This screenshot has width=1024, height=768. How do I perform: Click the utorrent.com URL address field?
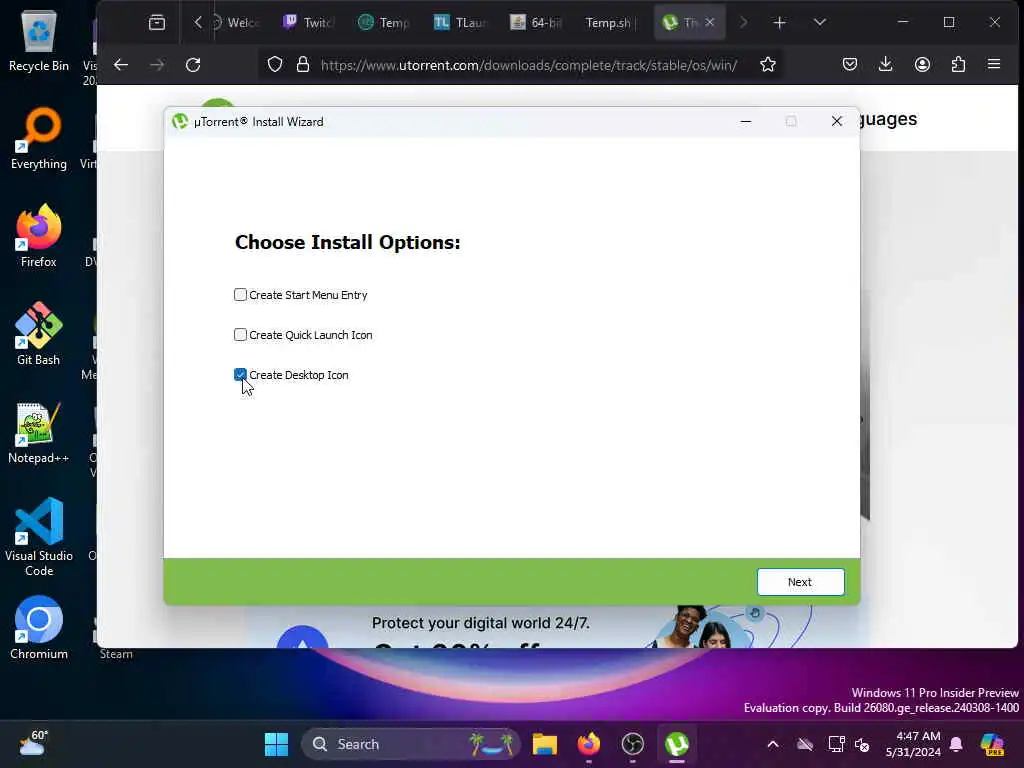529,65
